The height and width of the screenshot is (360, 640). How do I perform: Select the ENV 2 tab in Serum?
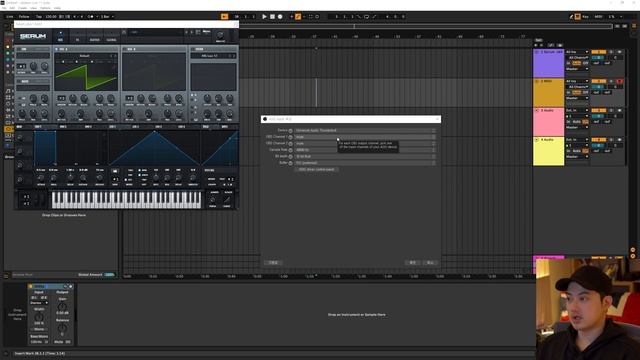point(63,127)
